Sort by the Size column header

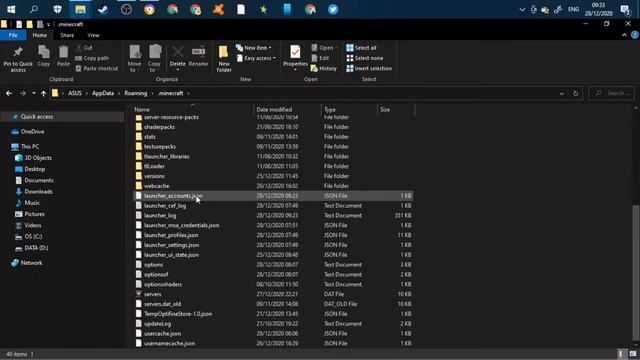pos(396,109)
